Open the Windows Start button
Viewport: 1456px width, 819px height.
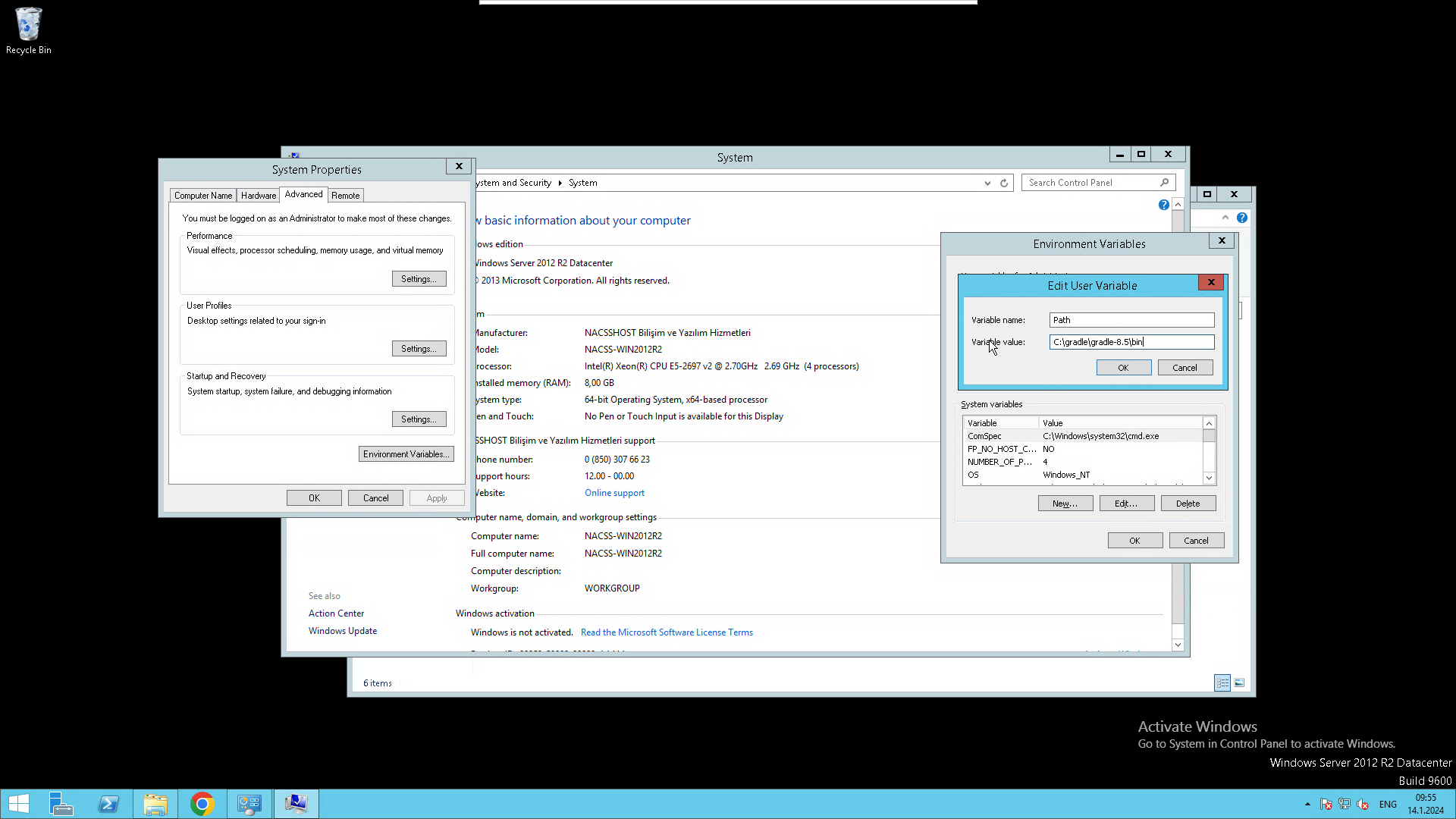coord(19,804)
